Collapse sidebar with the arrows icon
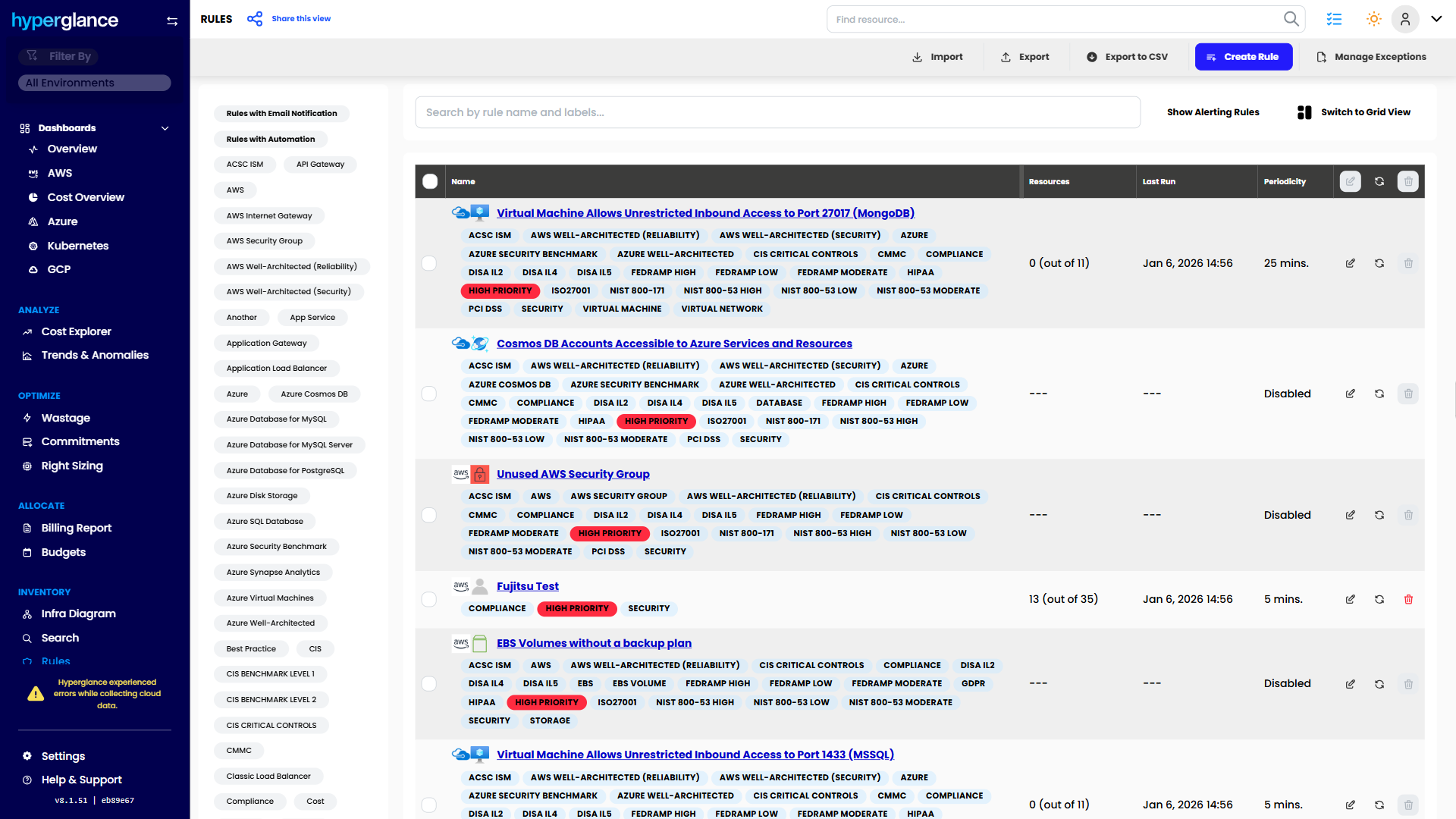The width and height of the screenshot is (1456, 819). (172, 21)
